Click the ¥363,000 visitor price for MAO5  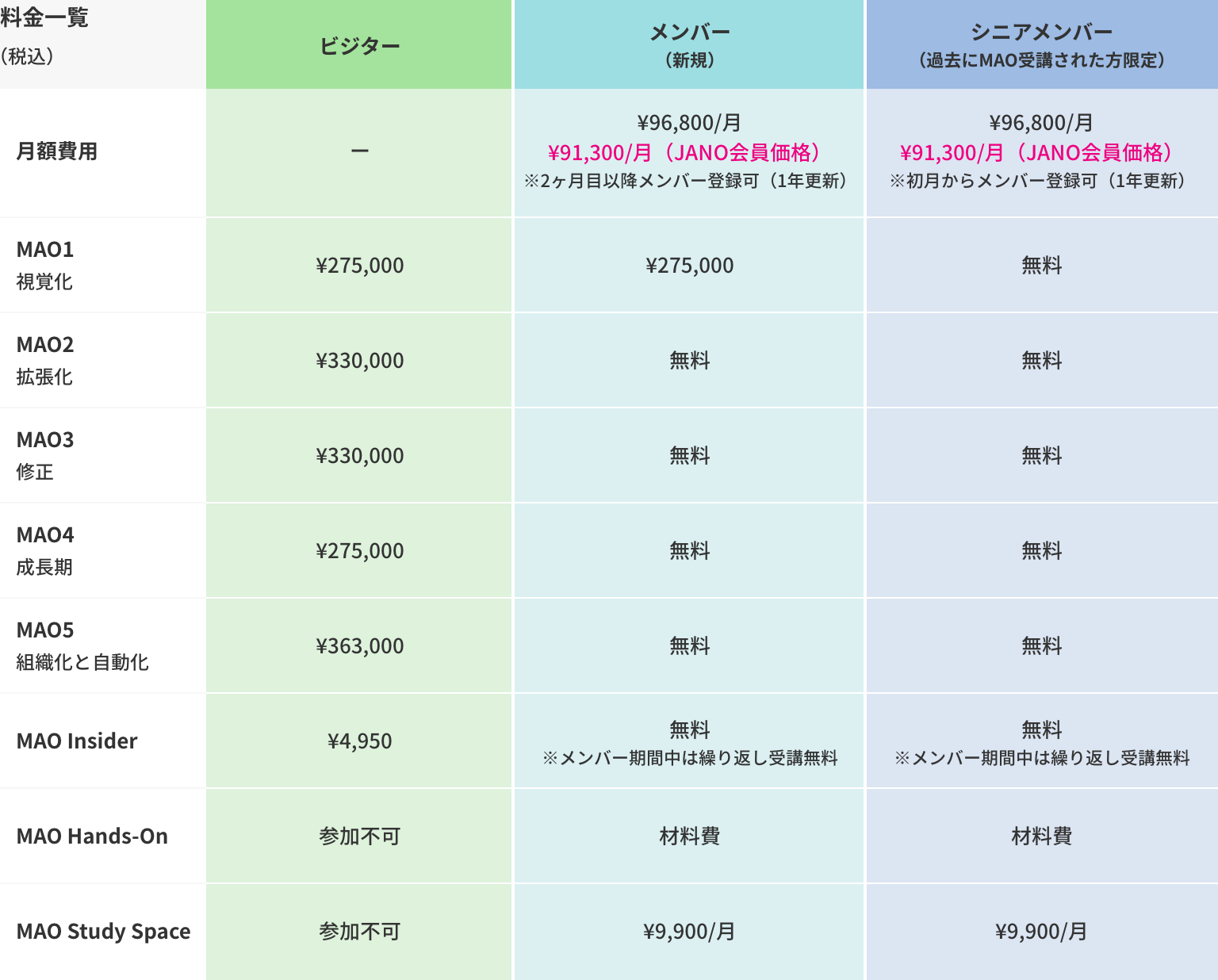pos(360,646)
